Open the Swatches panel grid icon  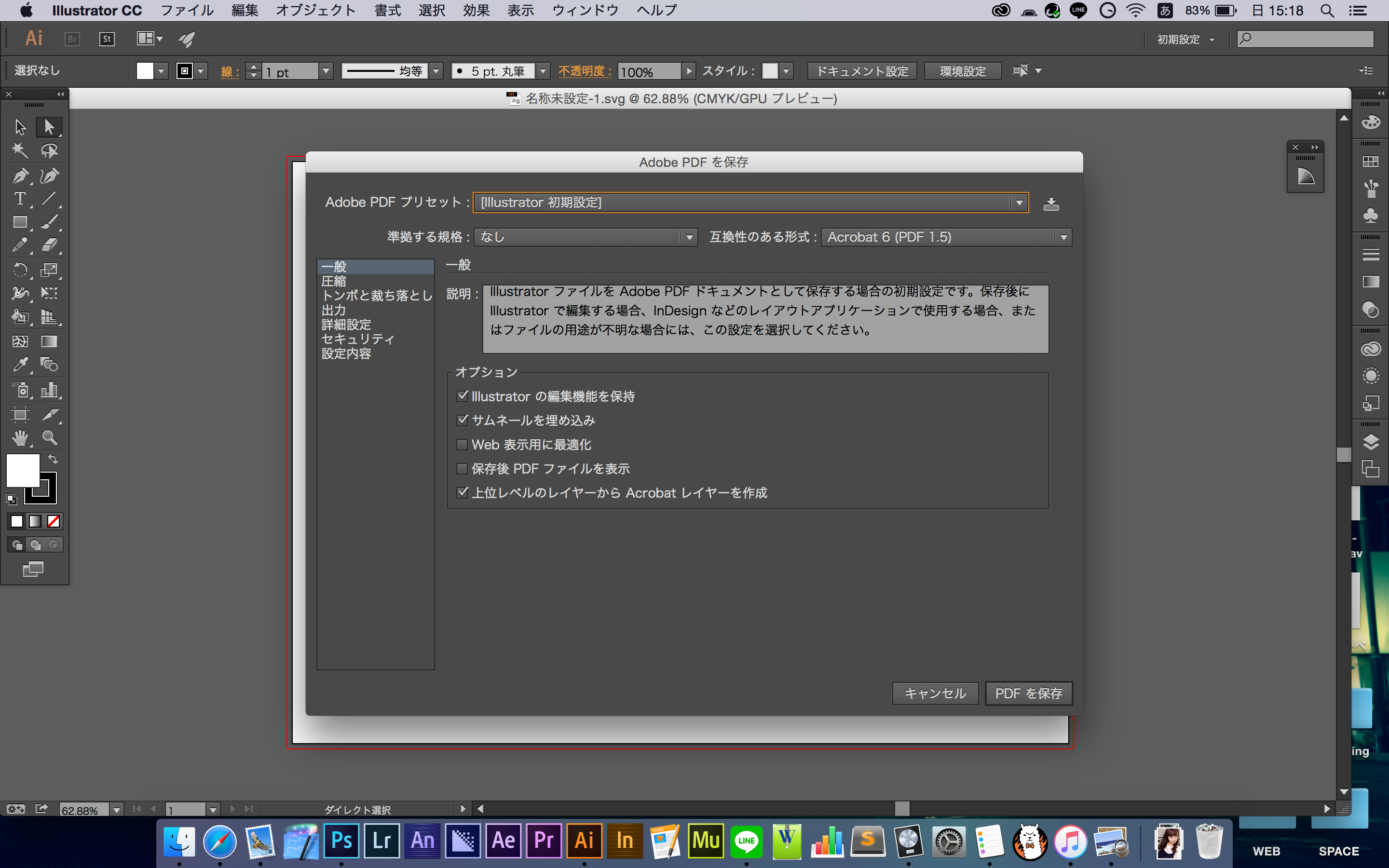pyautogui.click(x=1371, y=162)
